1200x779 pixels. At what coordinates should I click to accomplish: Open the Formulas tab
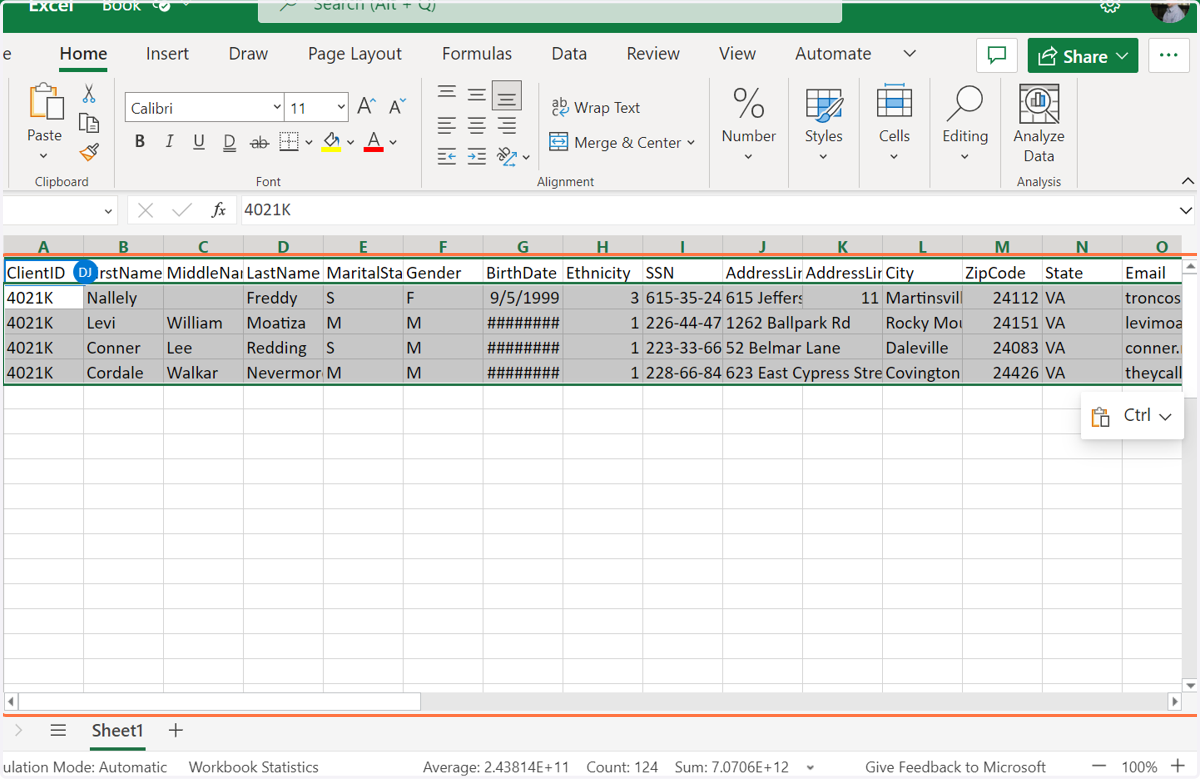[477, 54]
